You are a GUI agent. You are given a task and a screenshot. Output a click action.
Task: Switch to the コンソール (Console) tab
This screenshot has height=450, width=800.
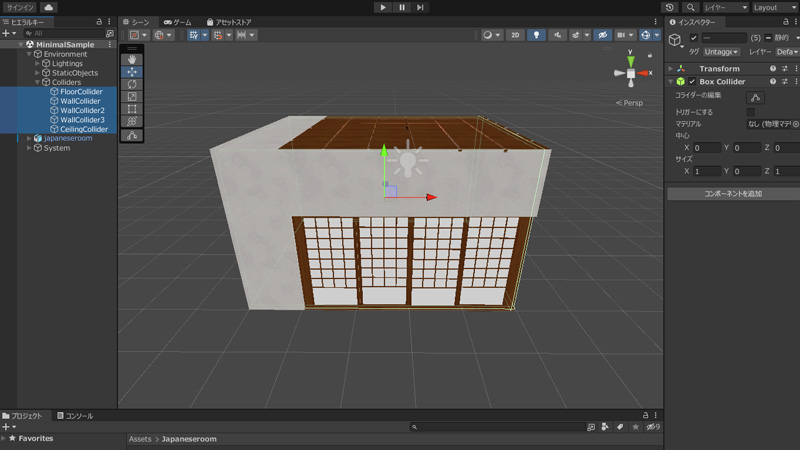(x=75, y=415)
